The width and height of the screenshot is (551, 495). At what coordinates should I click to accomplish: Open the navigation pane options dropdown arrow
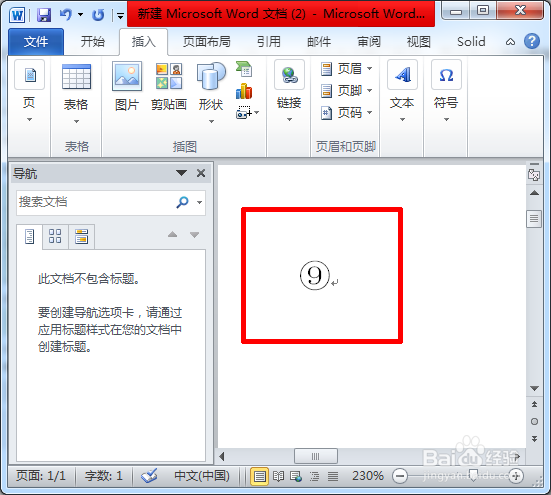click(181, 173)
